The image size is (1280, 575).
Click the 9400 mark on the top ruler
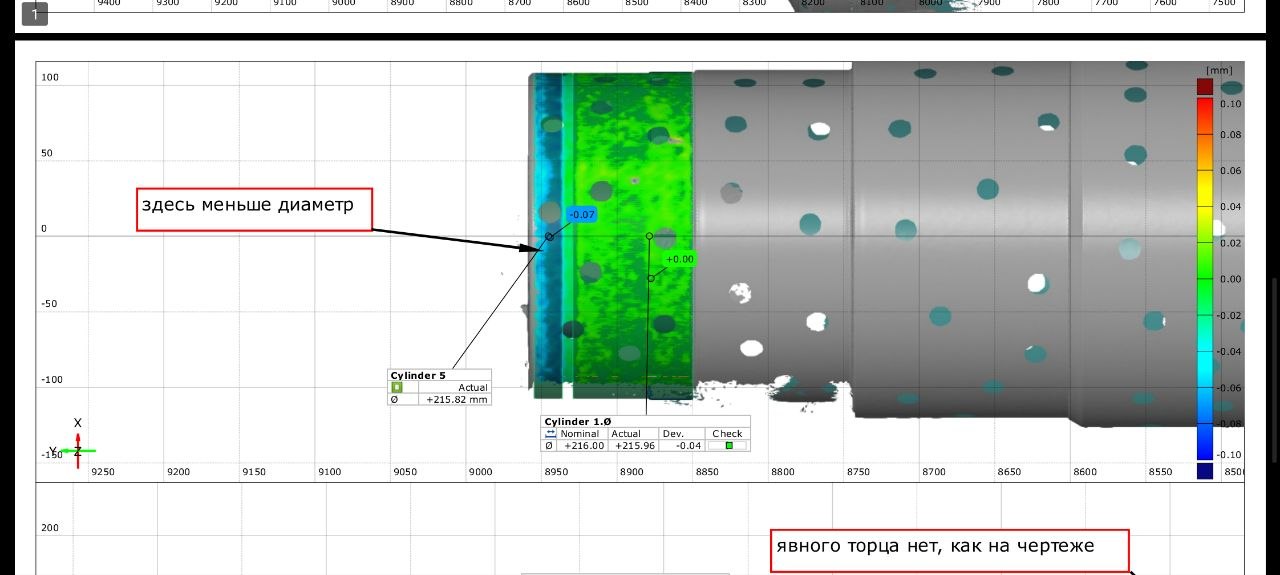[107, 3]
